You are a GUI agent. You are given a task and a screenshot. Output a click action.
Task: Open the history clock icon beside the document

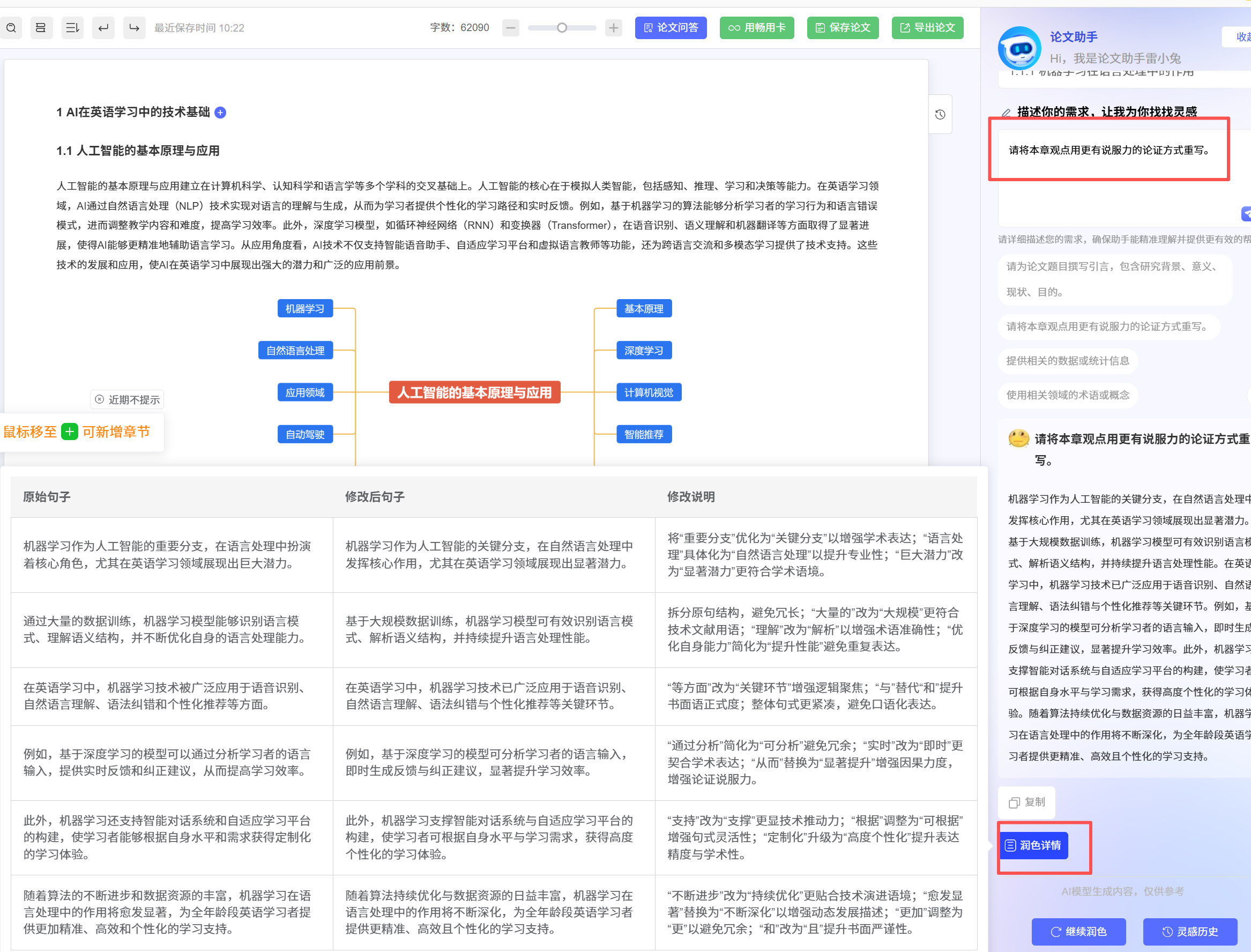pos(940,115)
